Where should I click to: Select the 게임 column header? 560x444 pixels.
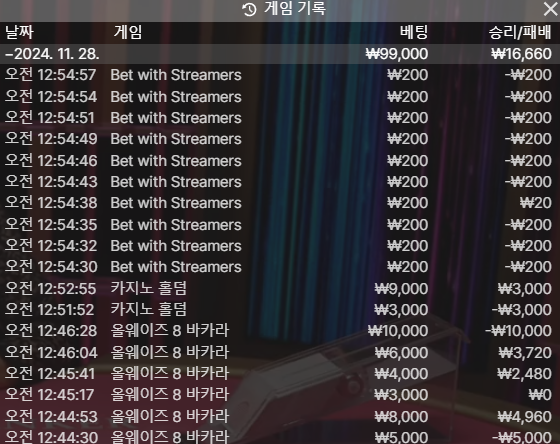coord(128,33)
